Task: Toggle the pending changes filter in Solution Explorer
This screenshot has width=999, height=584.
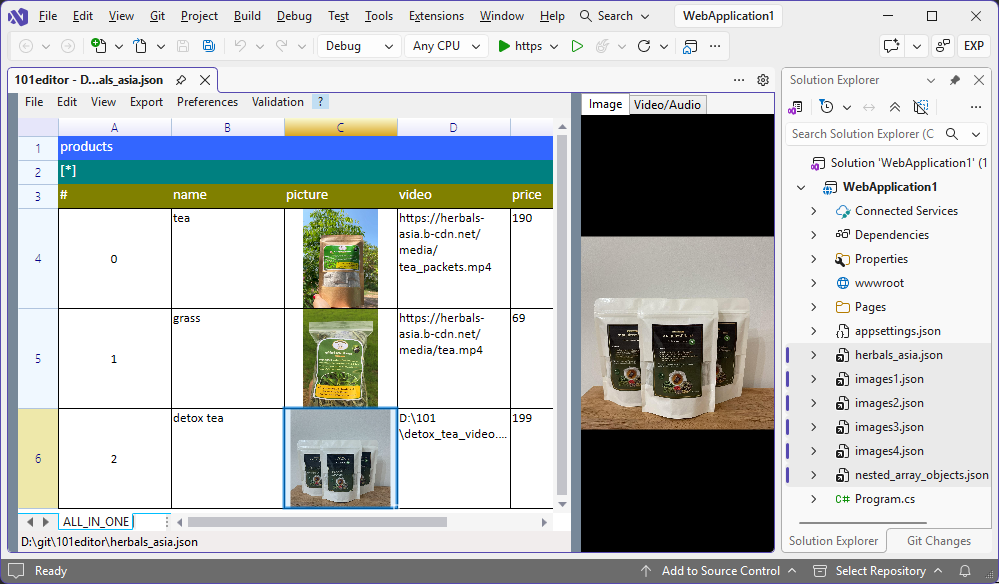Action: pos(826,107)
